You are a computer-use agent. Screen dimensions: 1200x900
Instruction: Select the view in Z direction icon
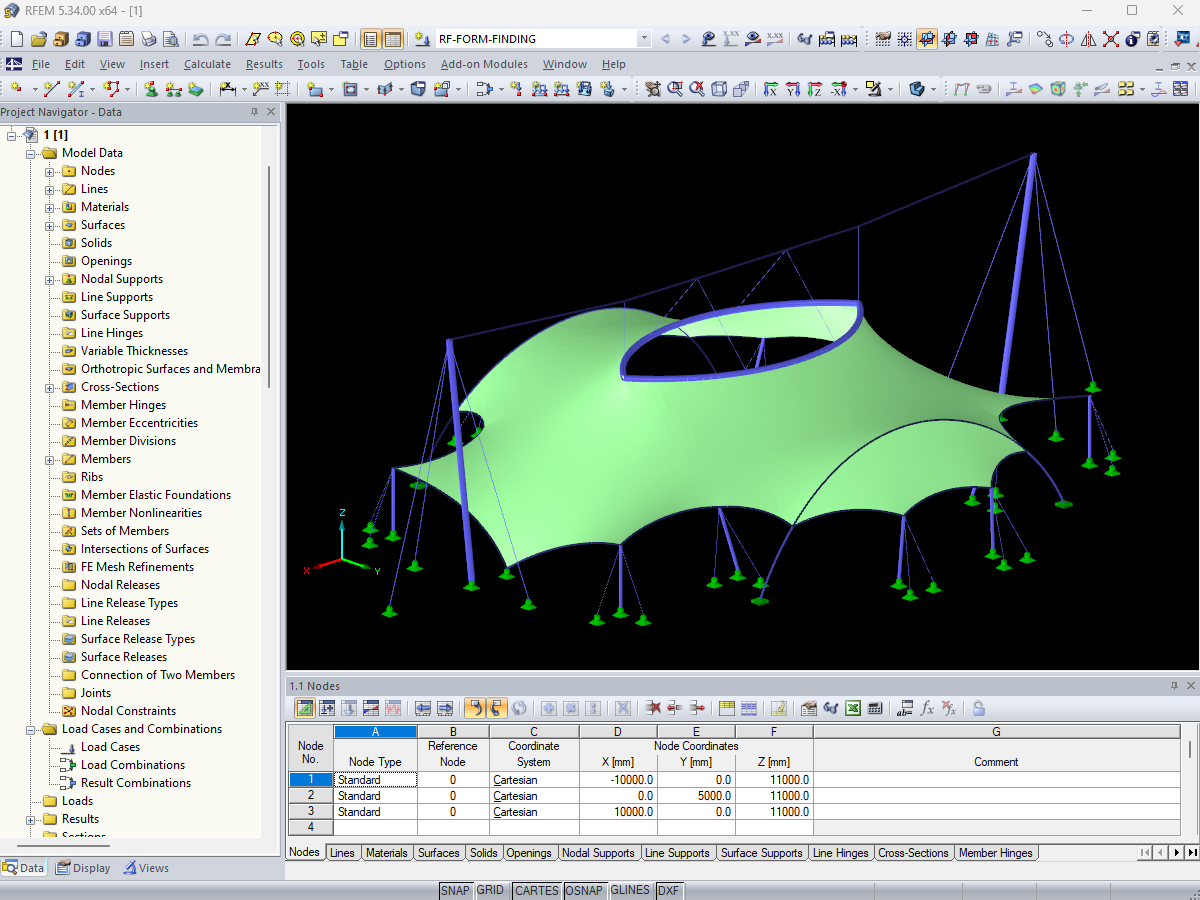tap(814, 89)
